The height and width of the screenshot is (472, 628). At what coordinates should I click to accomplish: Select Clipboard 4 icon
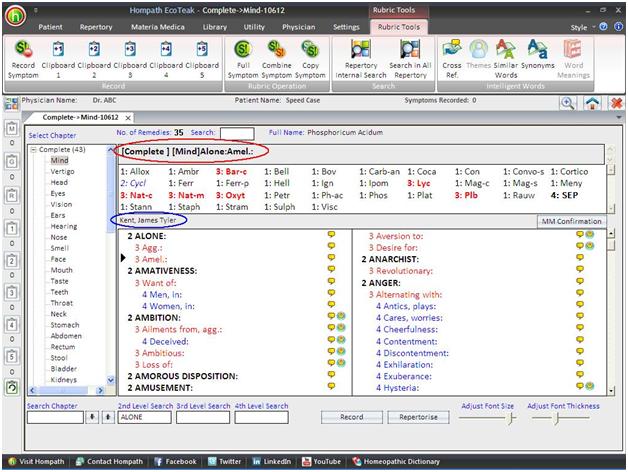point(166,49)
